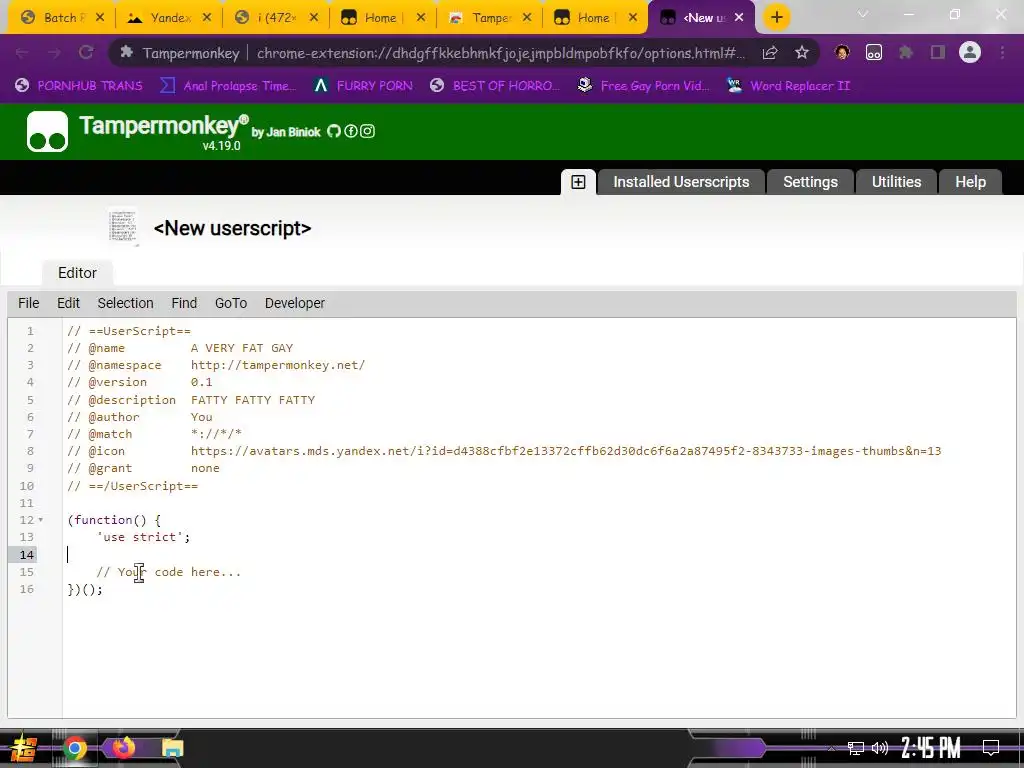Open Chrome from the taskbar

[75, 748]
